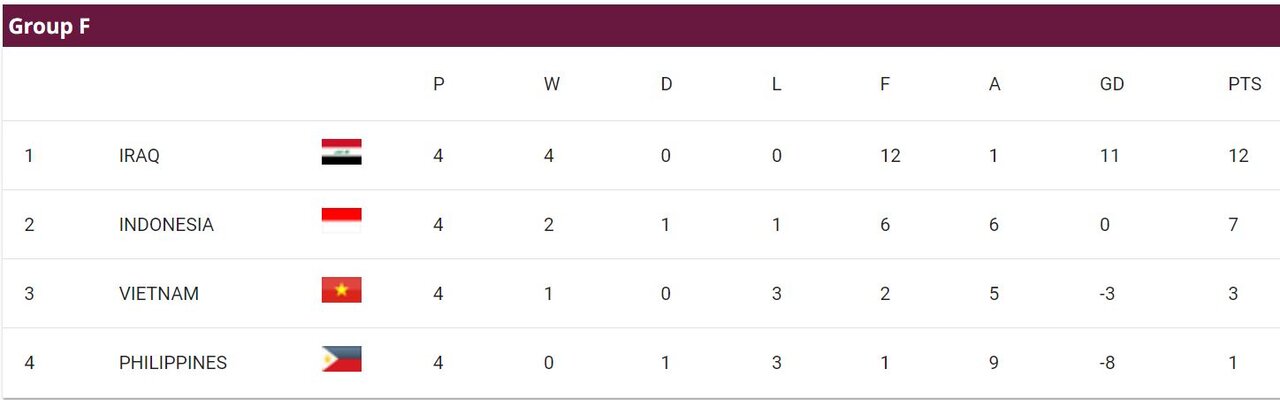Click the Indonesia flag icon

[x=341, y=221]
